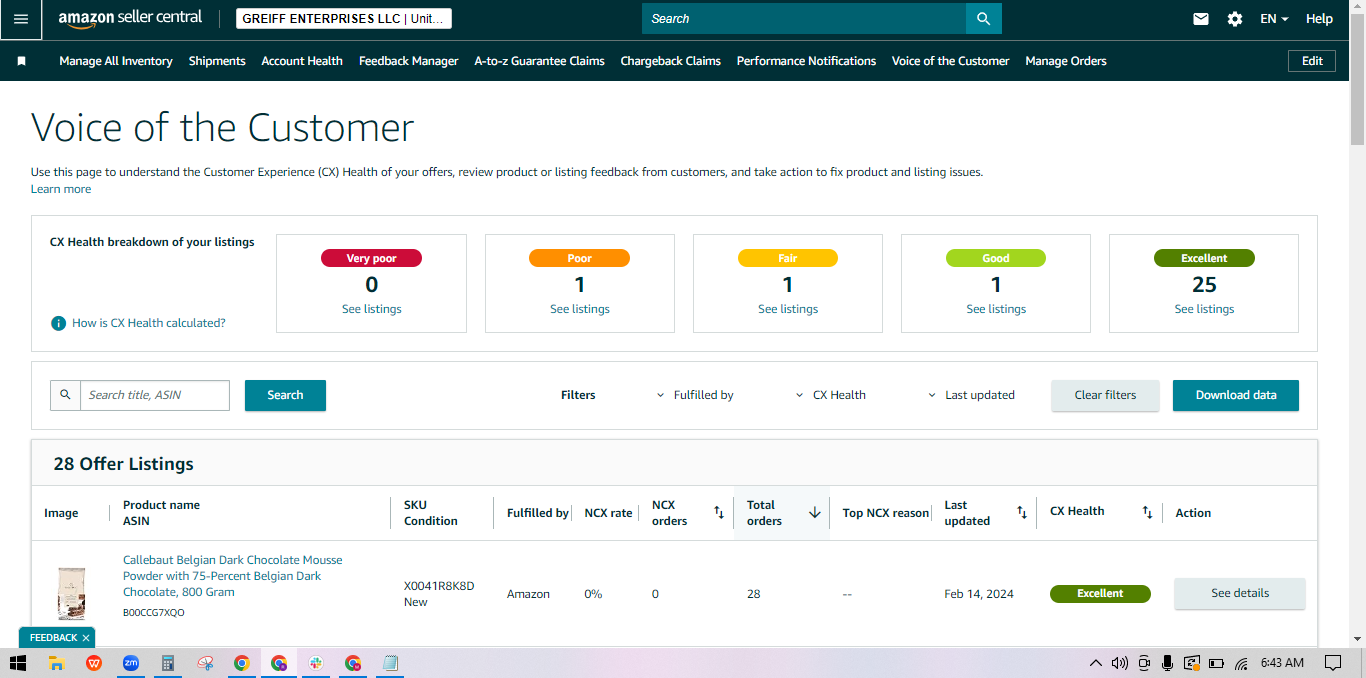1366x678 pixels.
Task: Open the Learn more link
Action: [61, 189]
